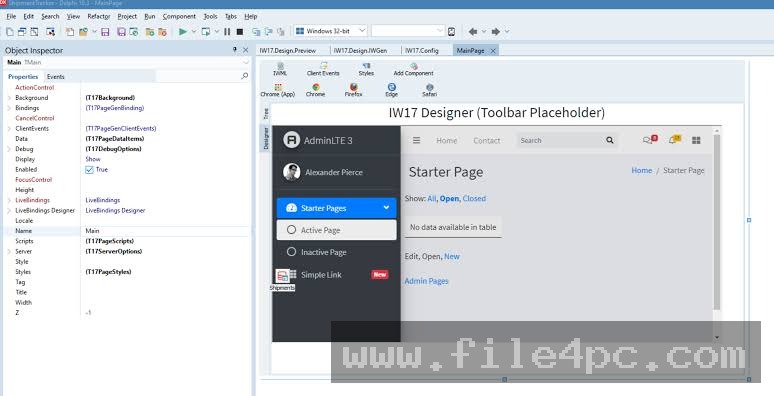The width and height of the screenshot is (774, 396).
Task: Click the messages chat icon with badge
Action: [x=650, y=140]
